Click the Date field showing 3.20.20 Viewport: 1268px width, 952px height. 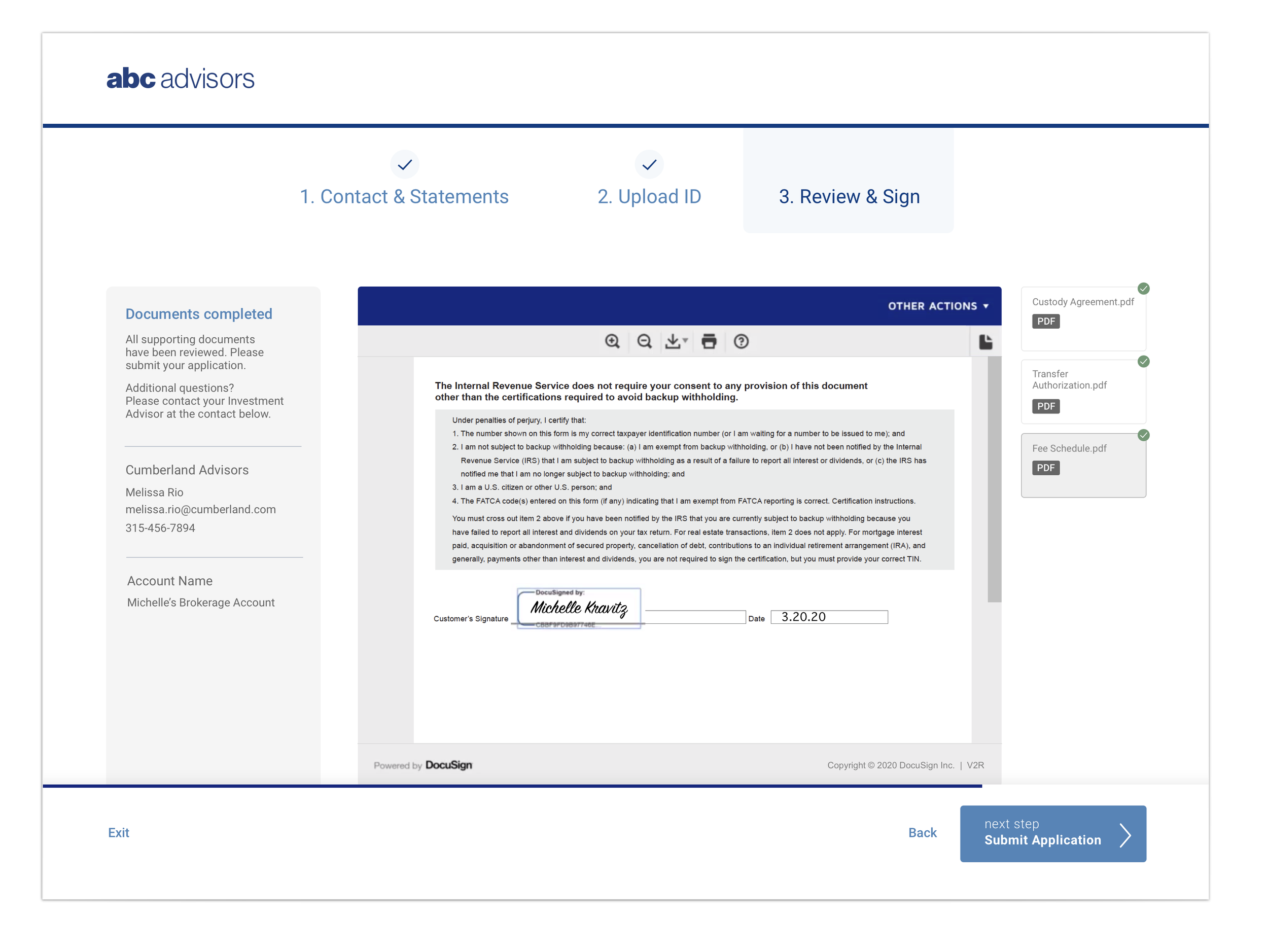point(829,617)
